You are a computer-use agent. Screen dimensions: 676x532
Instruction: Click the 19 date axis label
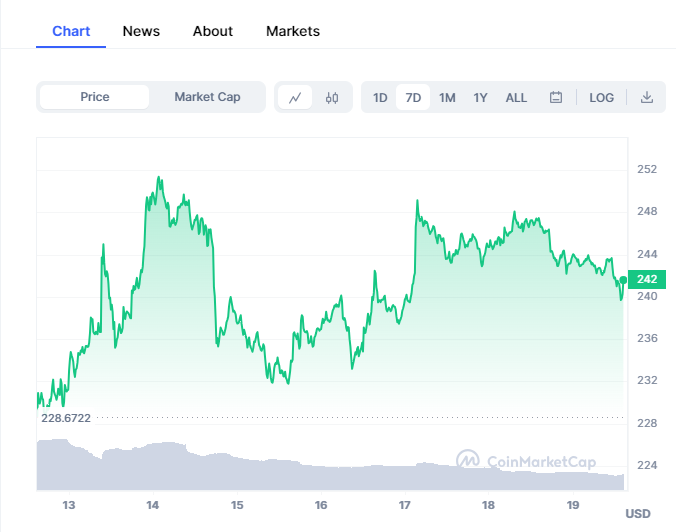click(573, 505)
